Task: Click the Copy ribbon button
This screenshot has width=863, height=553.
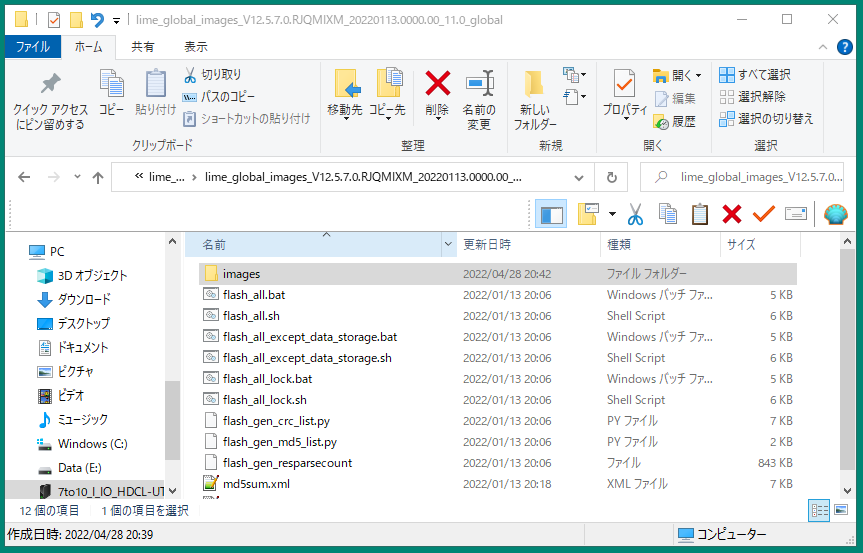Action: [x=112, y=92]
